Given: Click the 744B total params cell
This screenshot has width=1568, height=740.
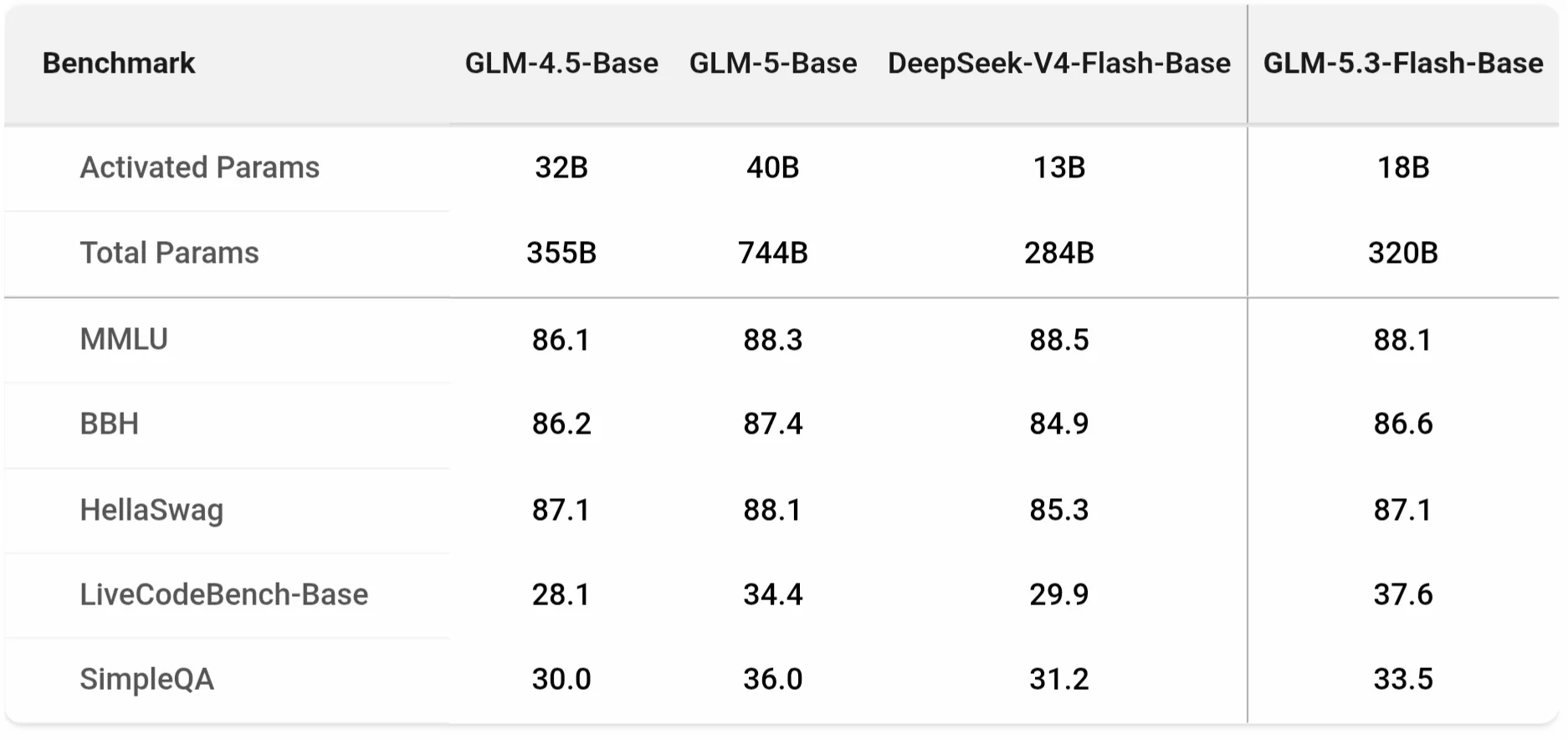Looking at the screenshot, I should pos(773,253).
